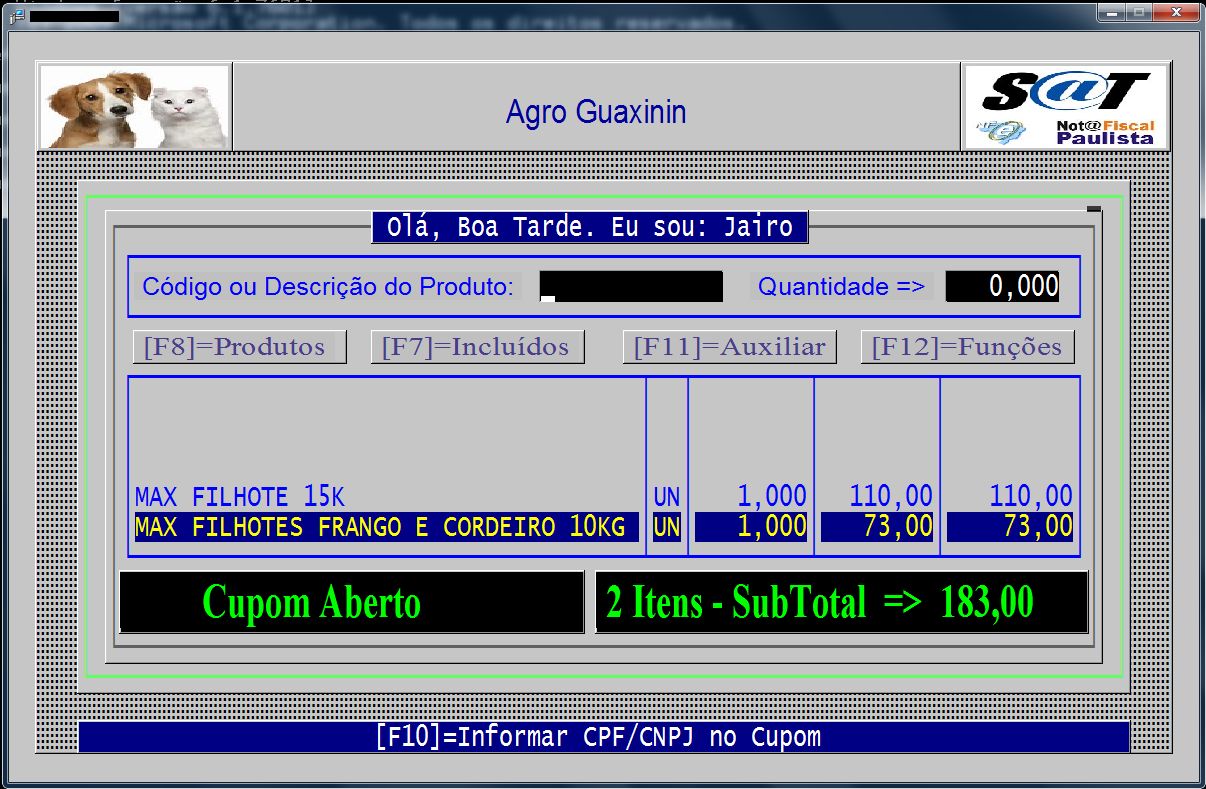Click the [F10]=Informar CPF/CNPJ no Cupom bar

tap(603, 738)
